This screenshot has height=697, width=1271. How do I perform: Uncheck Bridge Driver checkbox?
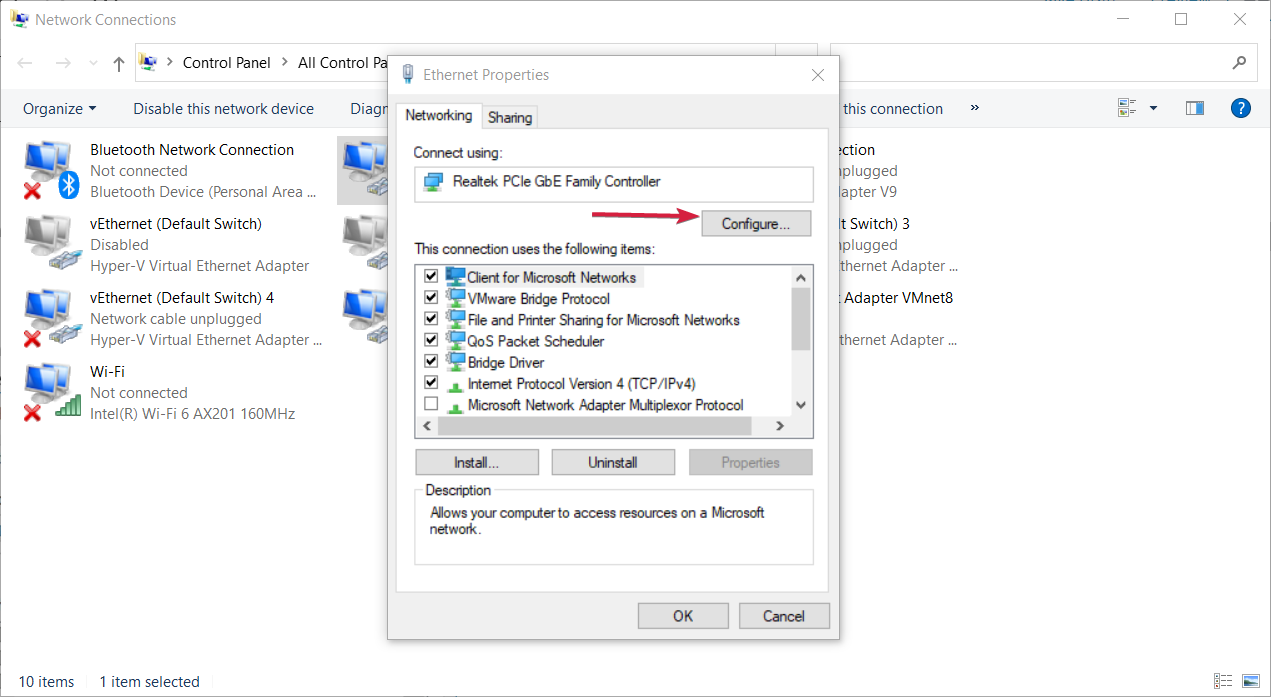(x=431, y=361)
